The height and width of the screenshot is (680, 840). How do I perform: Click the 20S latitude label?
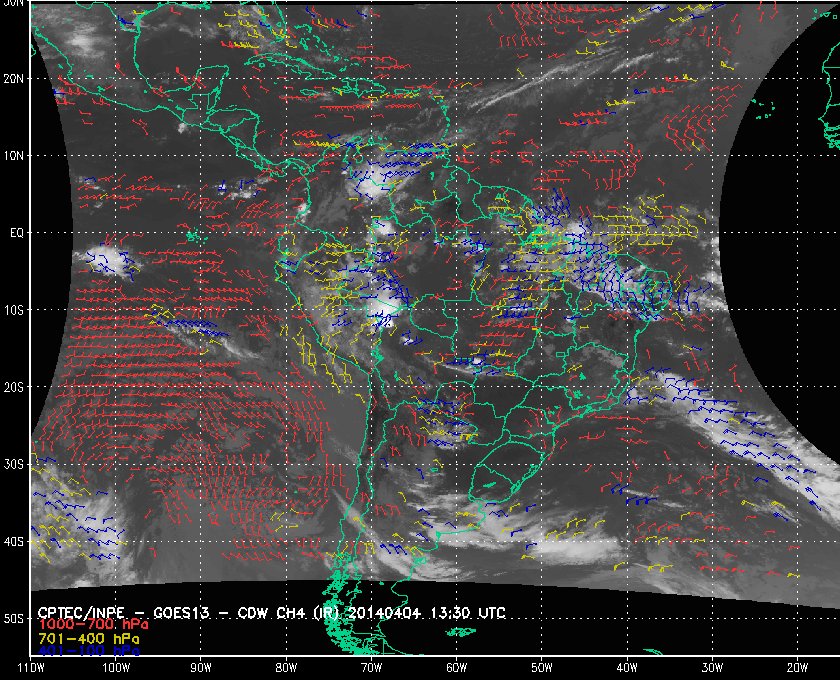click(x=13, y=387)
